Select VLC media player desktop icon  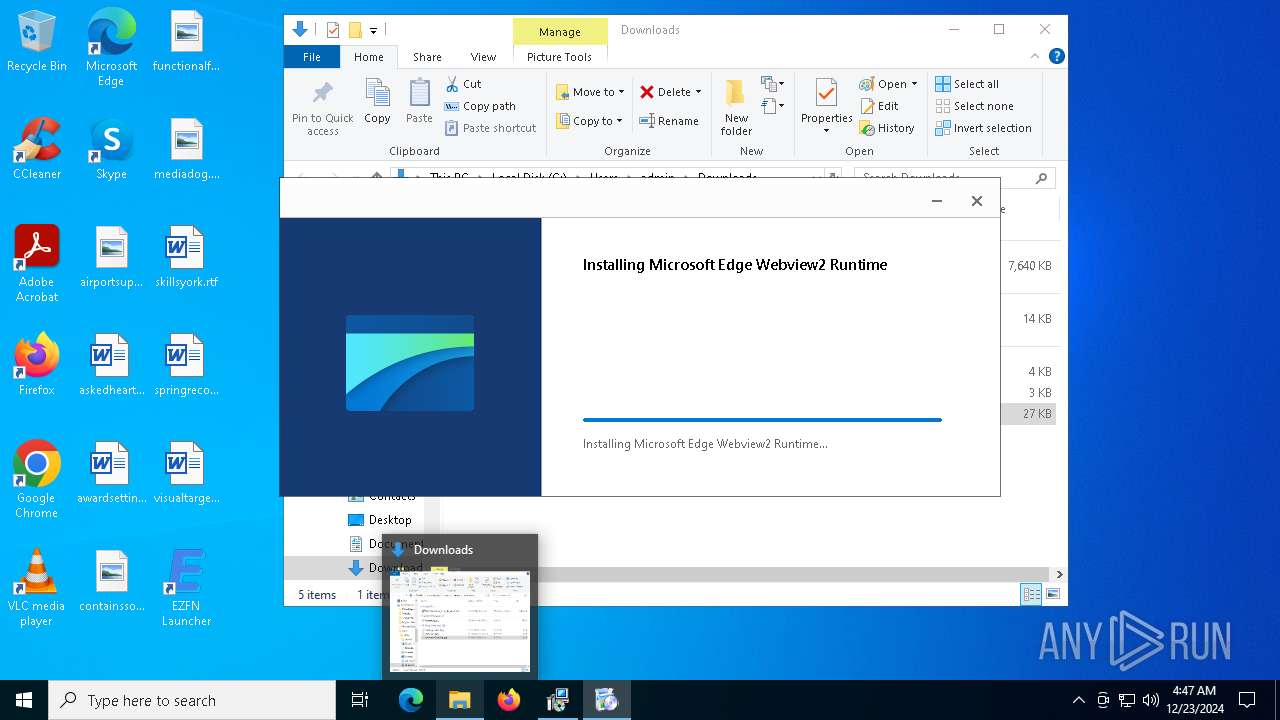37,588
